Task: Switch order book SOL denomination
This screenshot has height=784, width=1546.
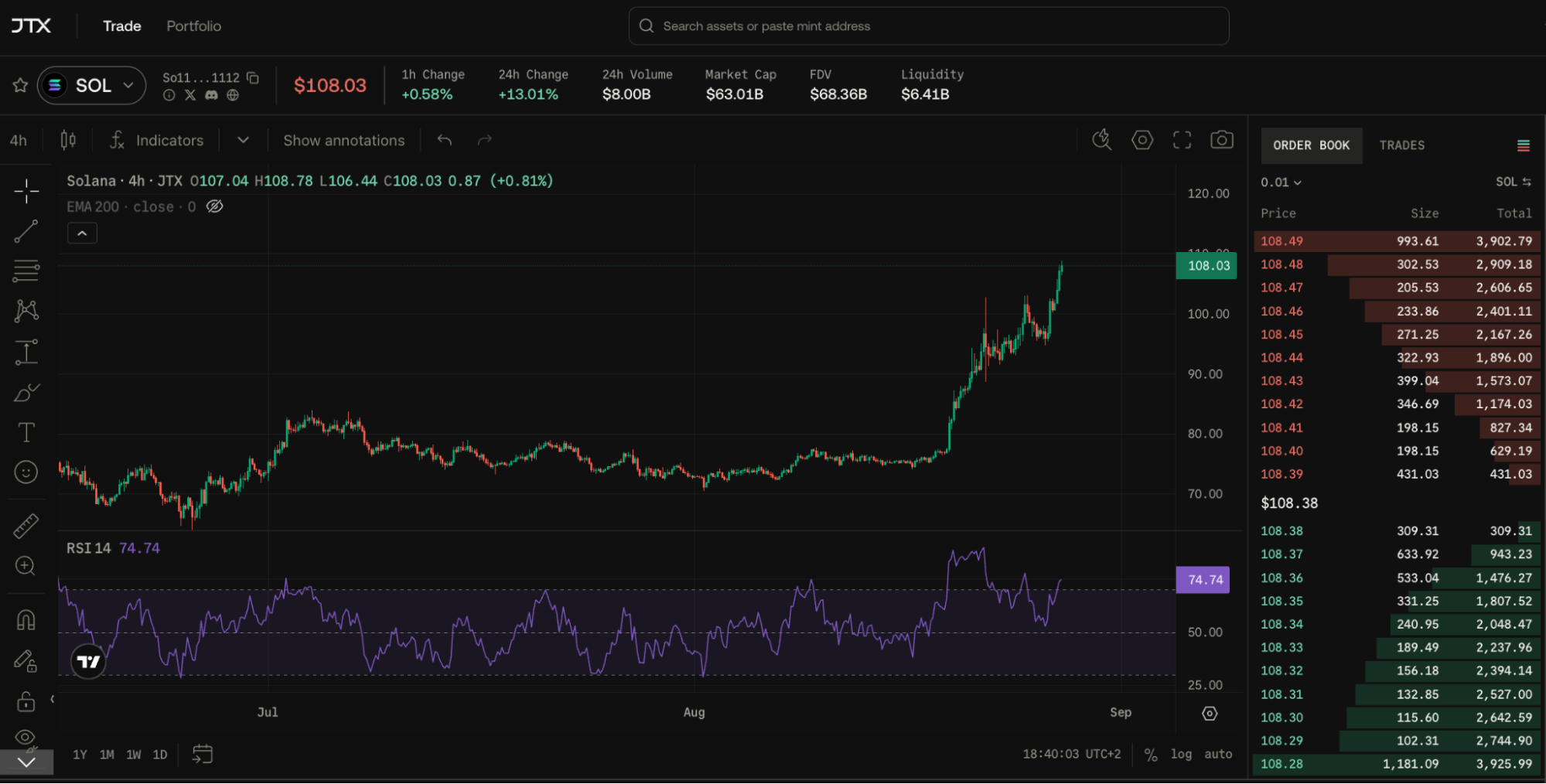Action: pyautogui.click(x=1514, y=182)
